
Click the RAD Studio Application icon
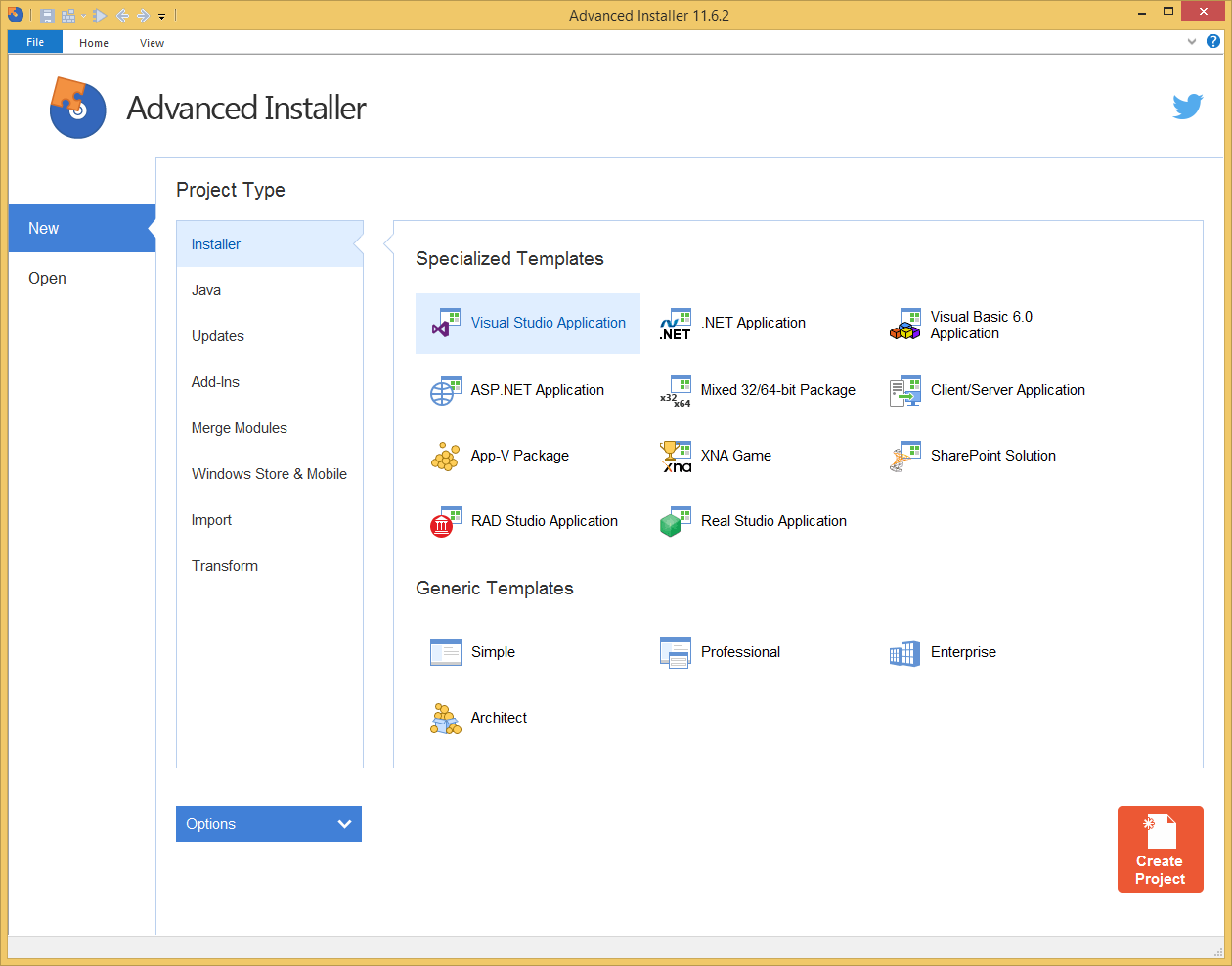click(x=446, y=522)
